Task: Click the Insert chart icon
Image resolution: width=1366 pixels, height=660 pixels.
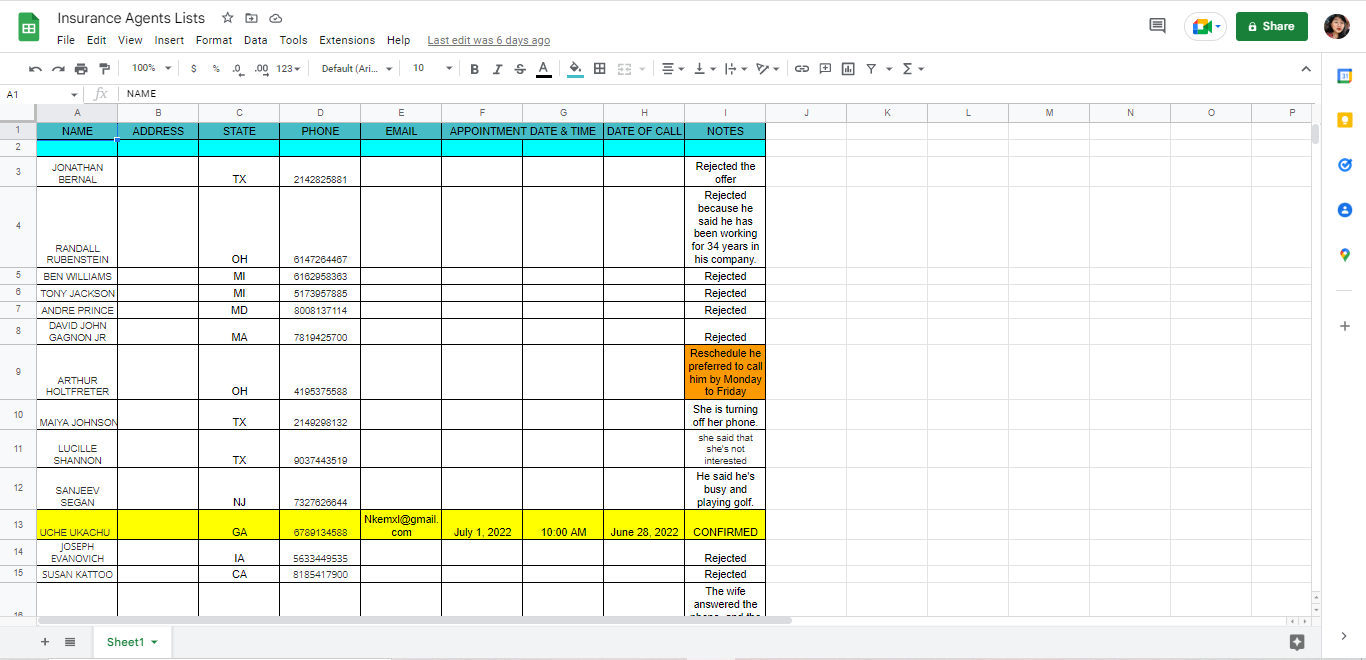Action: pyautogui.click(x=848, y=69)
